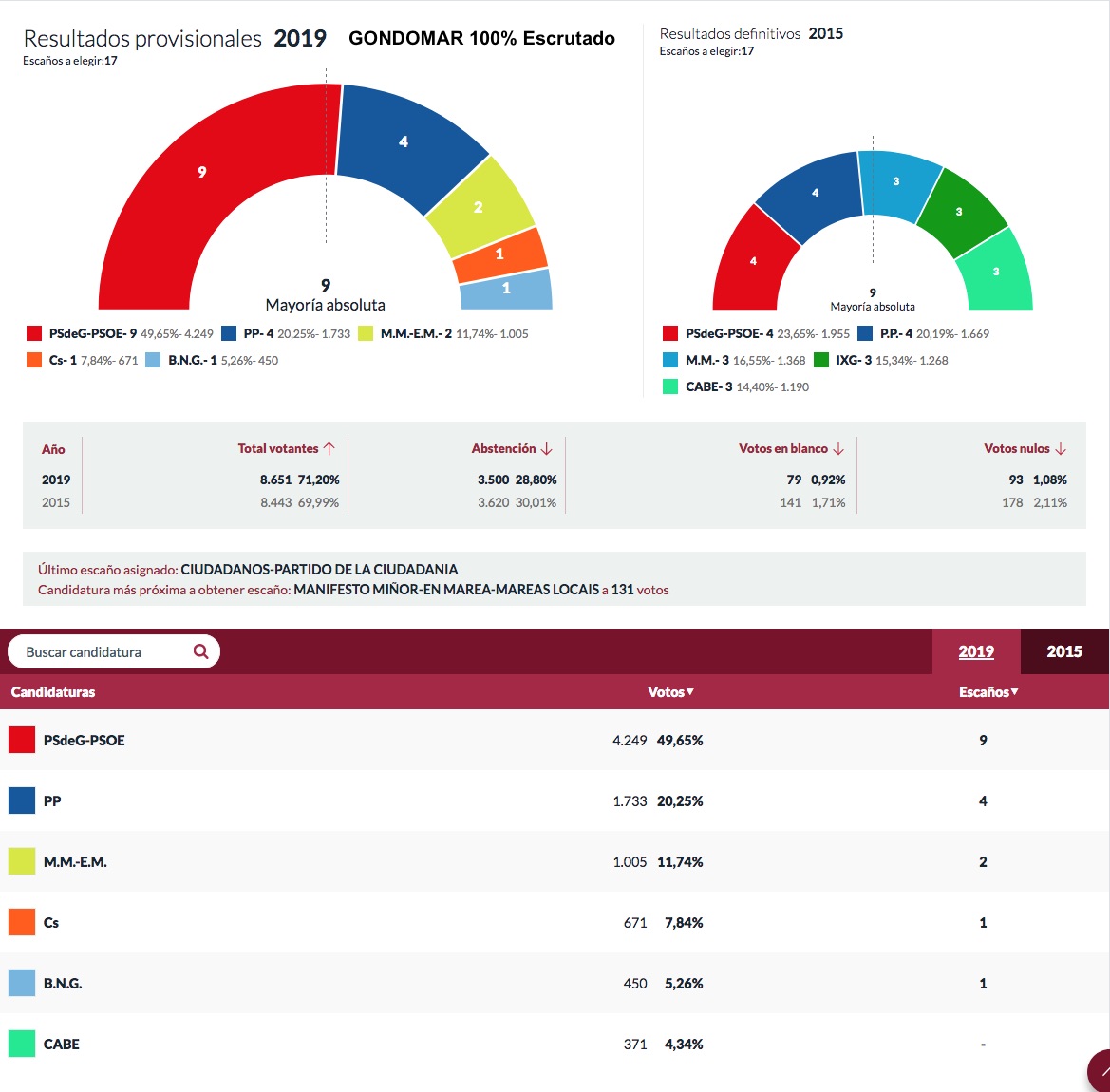This screenshot has width=1110, height=1092.
Task: Click the green CABE table swatch
Action: tap(22, 1044)
